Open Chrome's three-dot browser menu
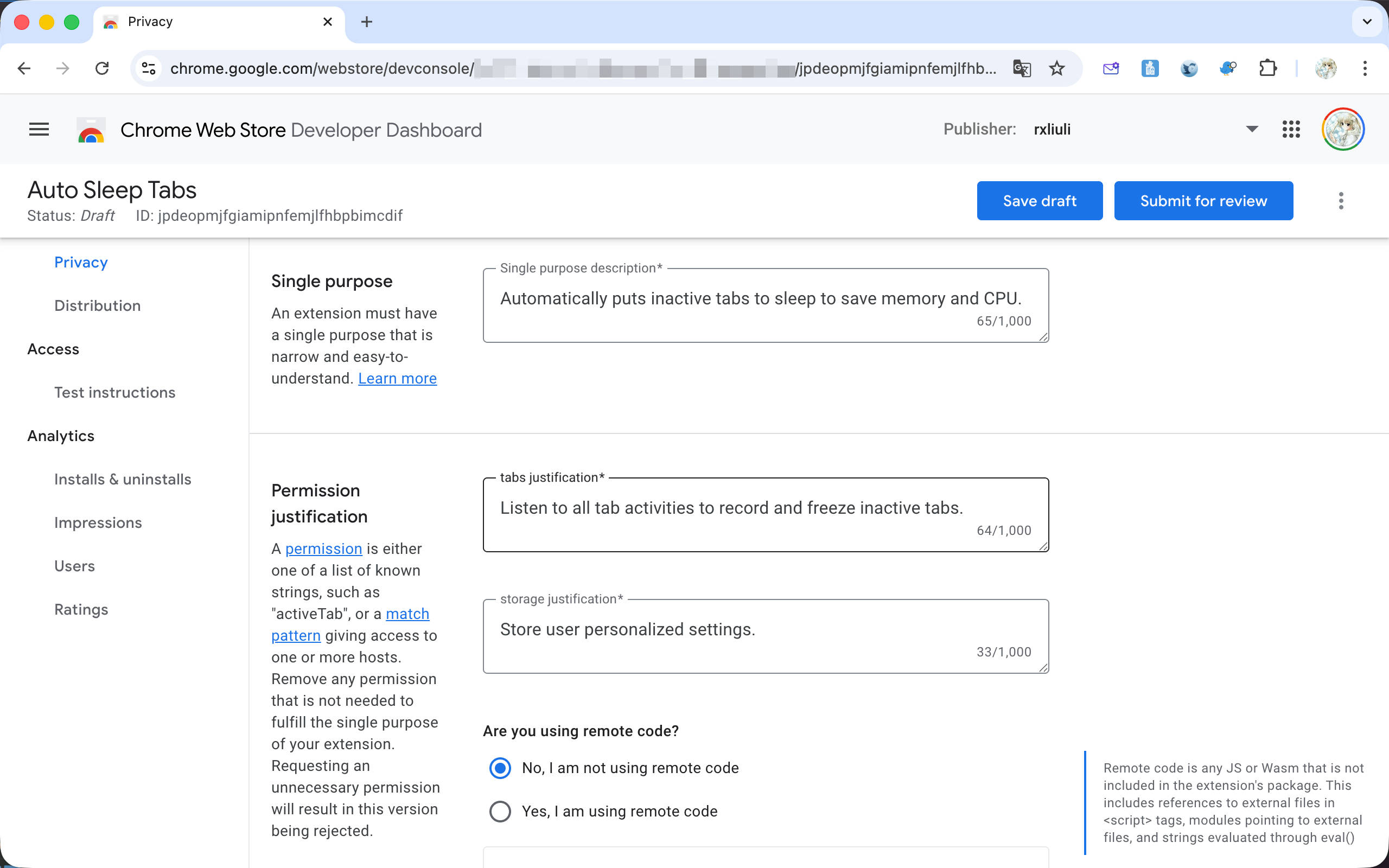Image resolution: width=1389 pixels, height=868 pixels. pos(1365,69)
